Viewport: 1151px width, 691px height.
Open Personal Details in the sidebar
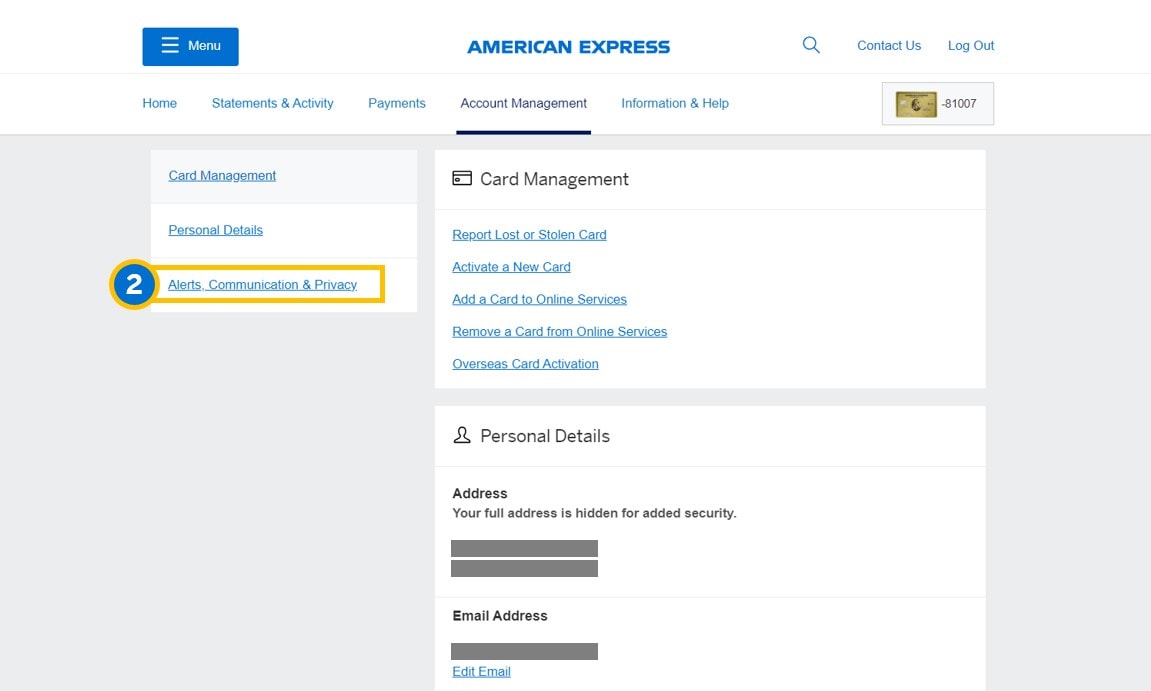215,230
